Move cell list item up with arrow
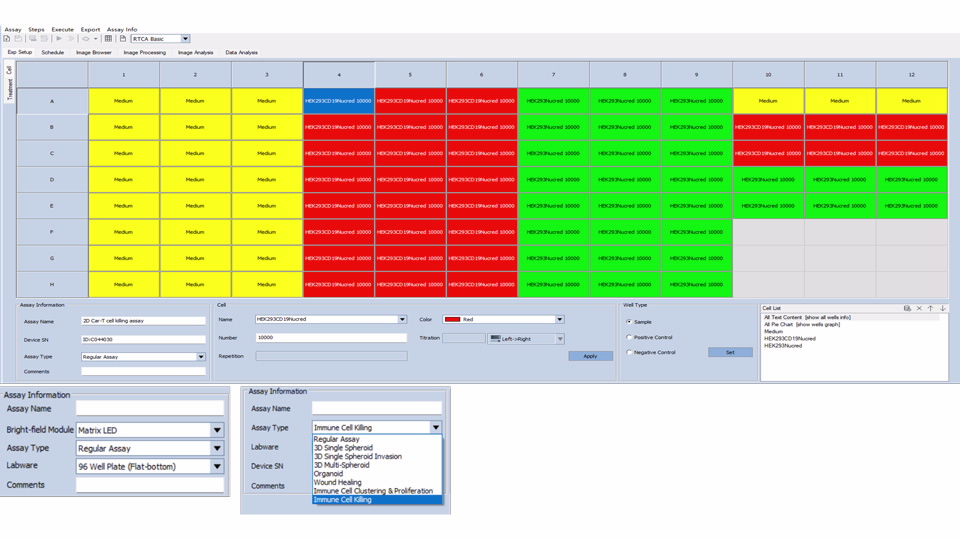 930,308
